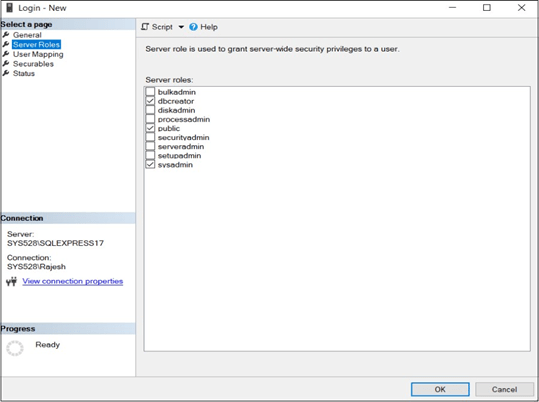Click the progress Ready spinner indicator
The height and width of the screenshot is (402, 539).
point(15,348)
